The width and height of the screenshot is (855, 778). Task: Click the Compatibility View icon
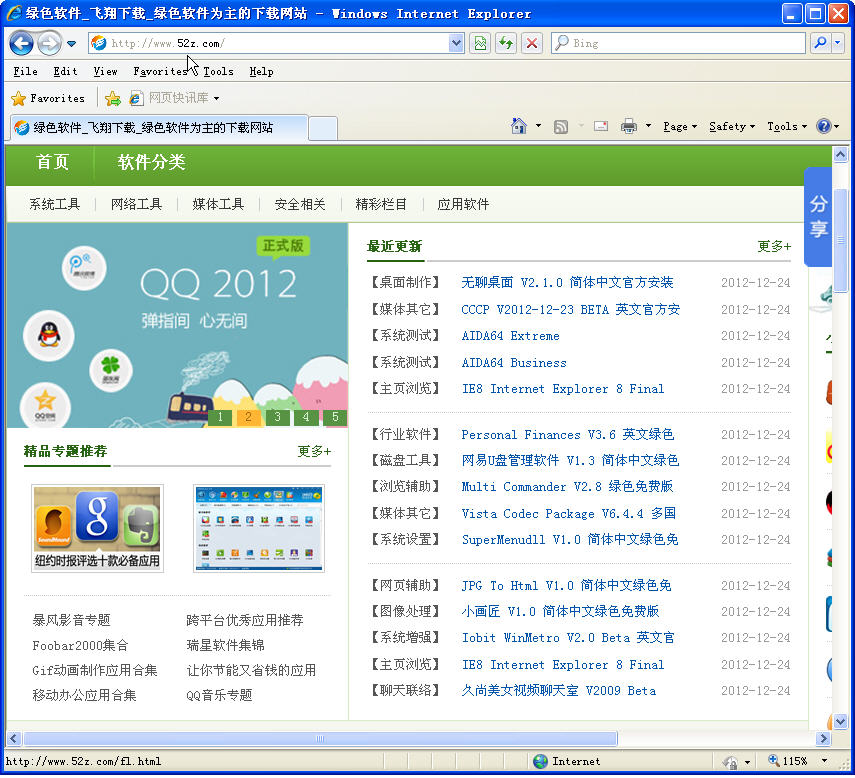pyautogui.click(x=480, y=43)
